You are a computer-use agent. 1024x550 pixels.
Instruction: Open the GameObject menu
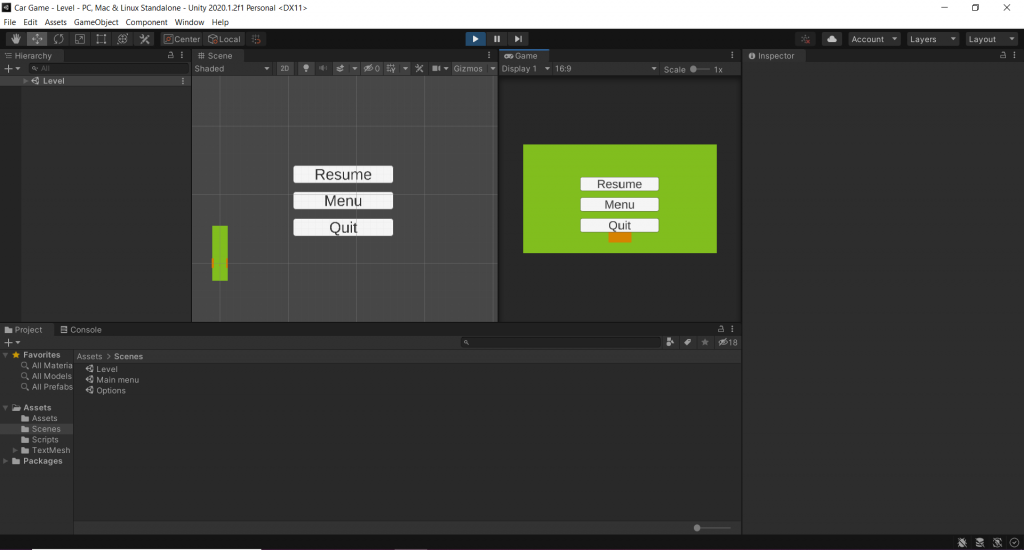96,22
